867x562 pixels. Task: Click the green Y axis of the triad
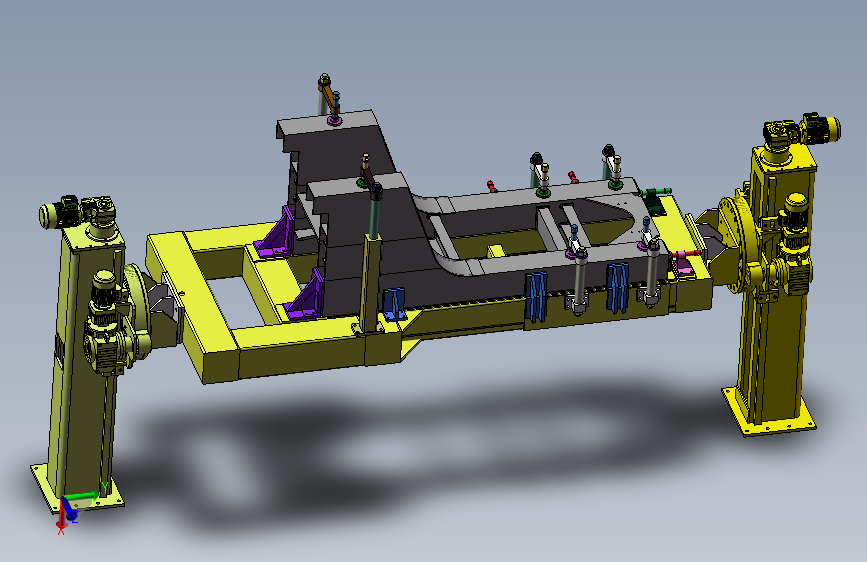pos(83,496)
